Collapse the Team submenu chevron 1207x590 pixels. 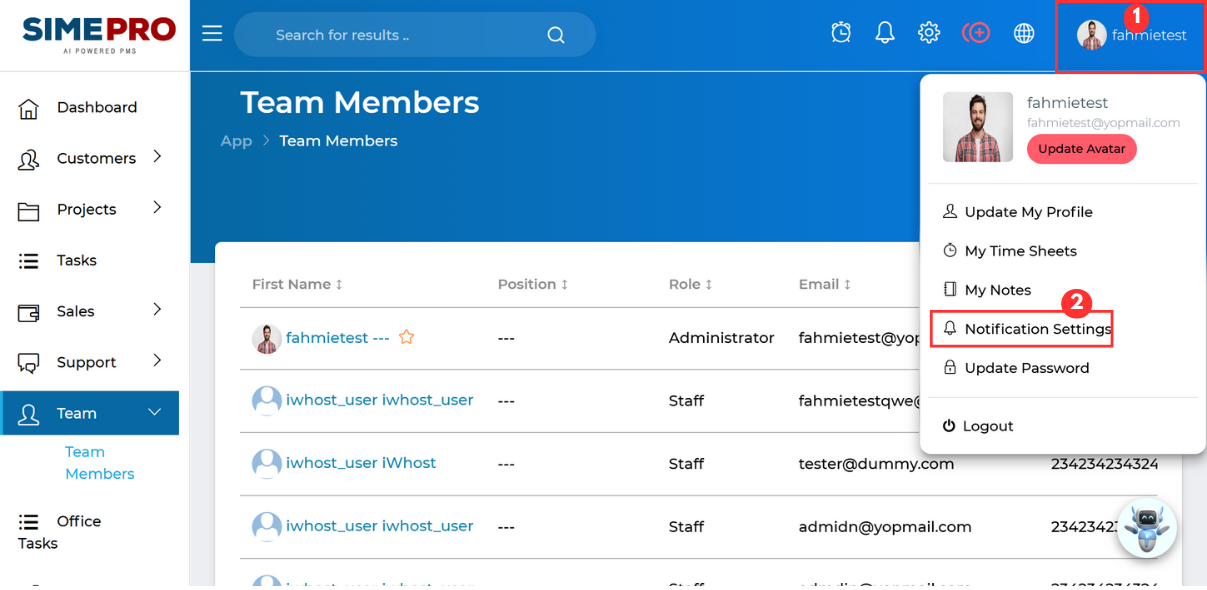tap(155, 412)
